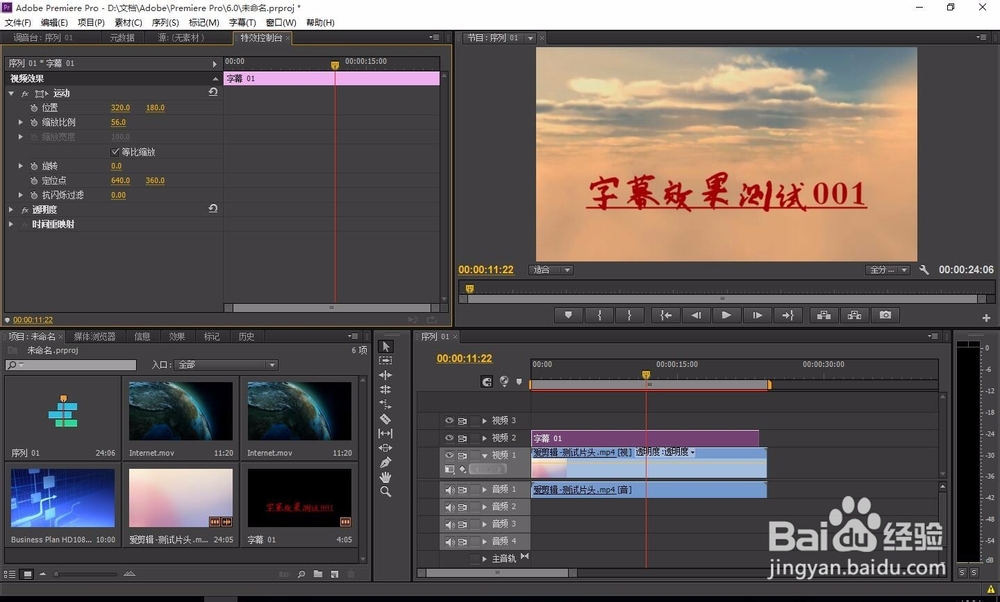Viewport: 1000px width, 602px height.
Task: Mute the Audio 3 track speaker
Action: click(x=449, y=524)
